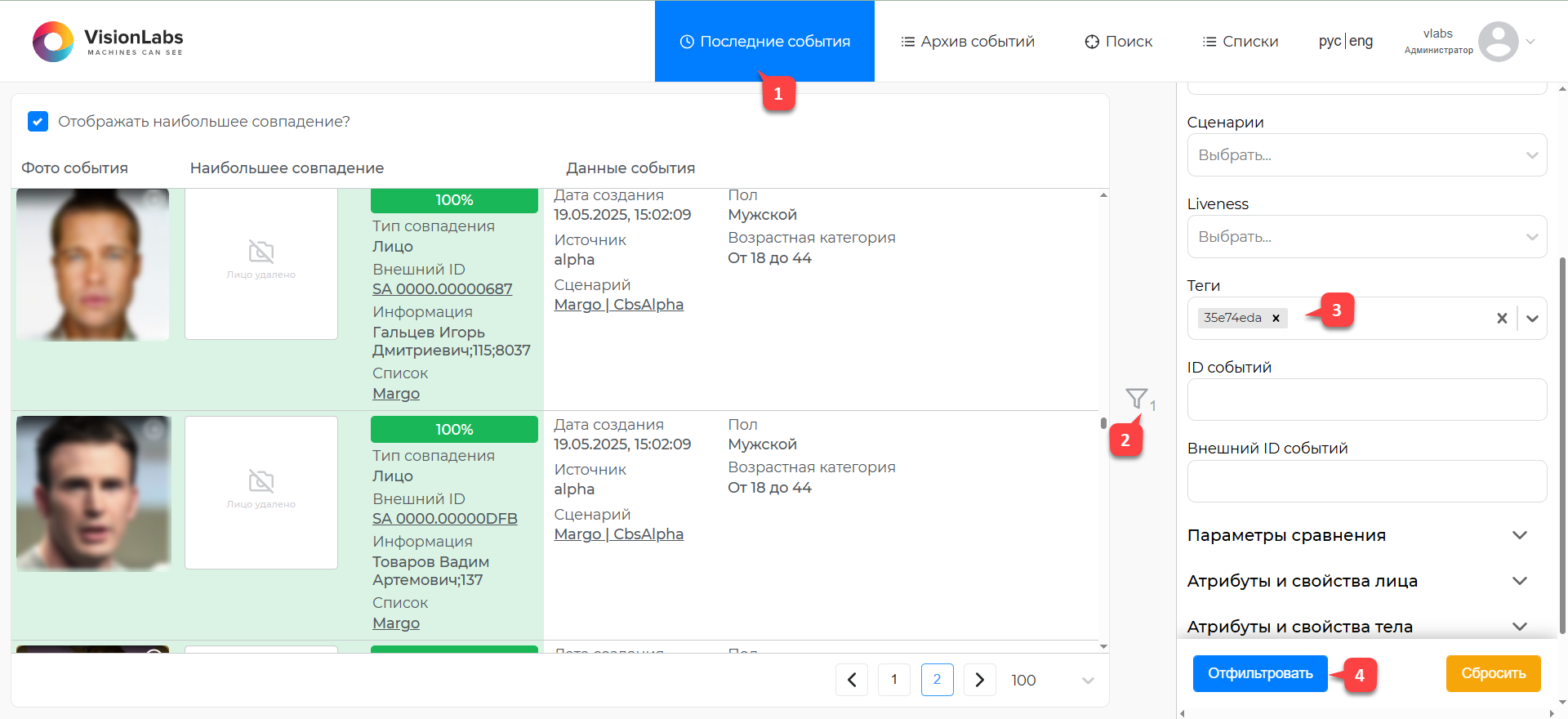Open the Liveness dropdown
This screenshot has width=1568, height=719.
click(x=1366, y=237)
